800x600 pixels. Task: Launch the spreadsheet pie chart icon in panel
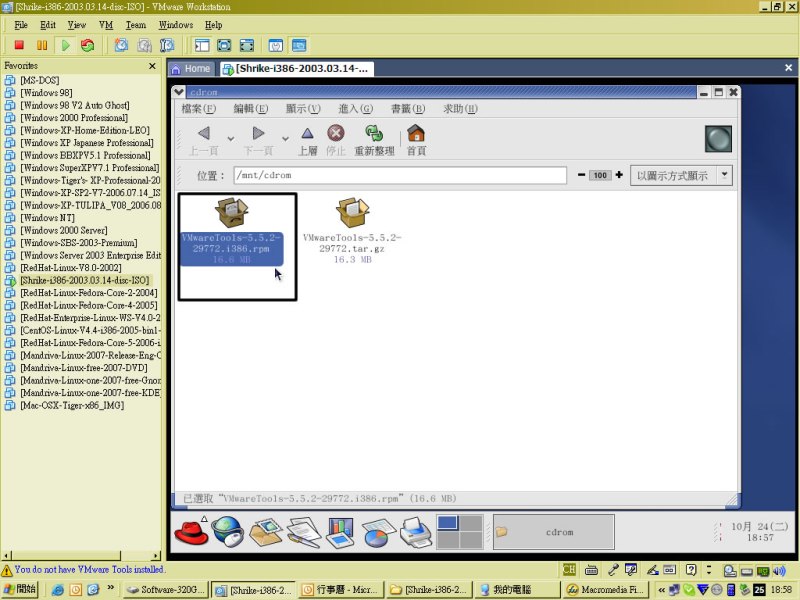pyautogui.click(x=378, y=533)
